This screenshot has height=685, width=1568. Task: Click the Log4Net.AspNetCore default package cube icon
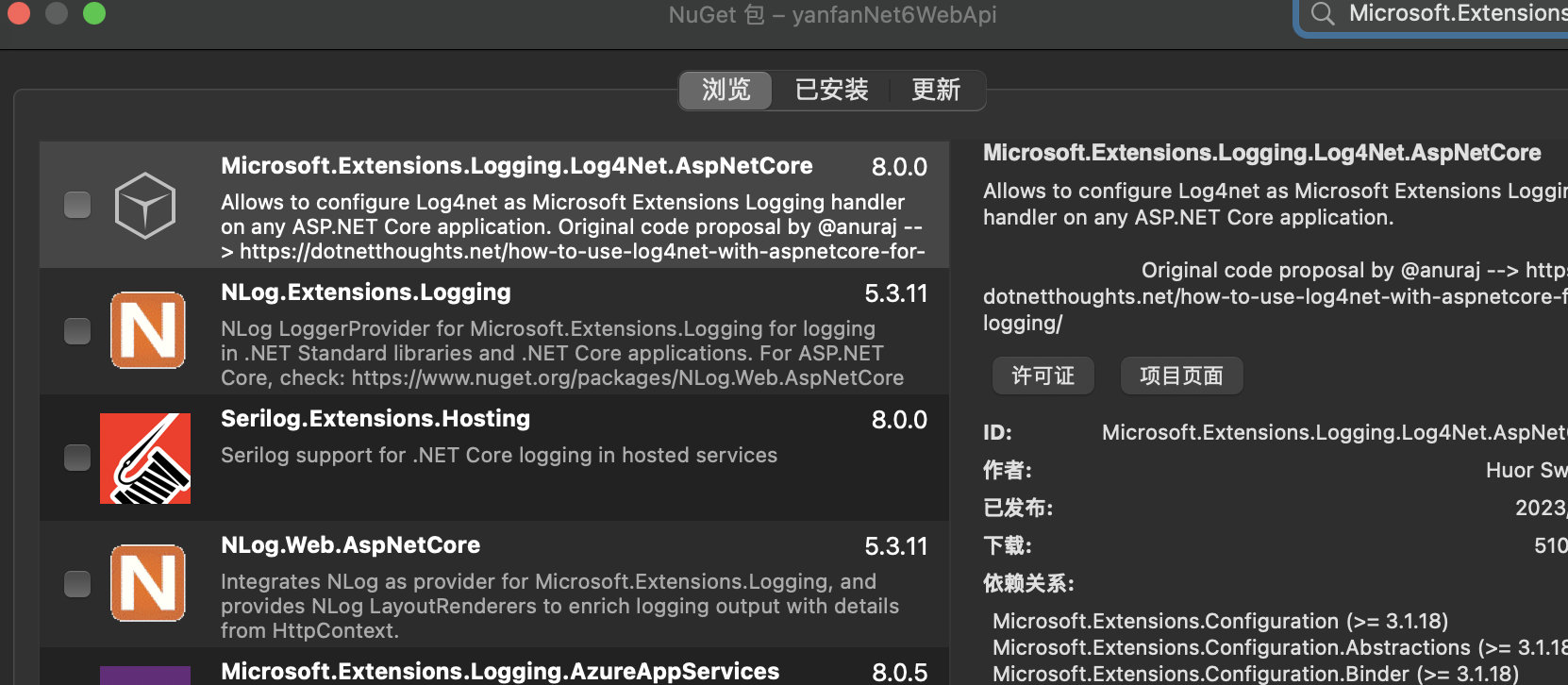coord(145,205)
